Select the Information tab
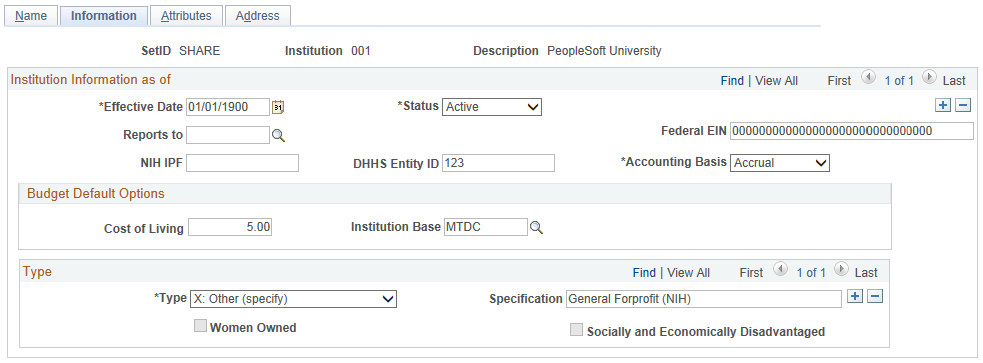983x363 pixels. click(103, 16)
